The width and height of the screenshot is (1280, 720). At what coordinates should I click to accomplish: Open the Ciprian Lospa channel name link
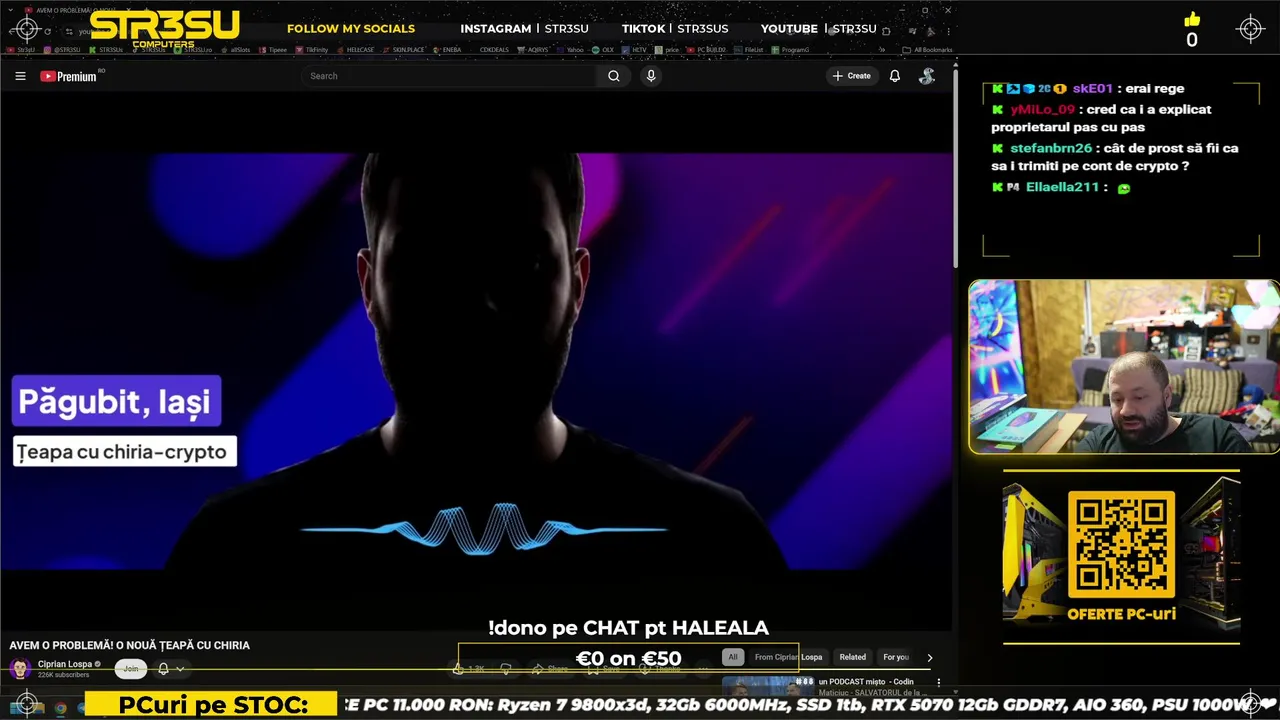65,664
